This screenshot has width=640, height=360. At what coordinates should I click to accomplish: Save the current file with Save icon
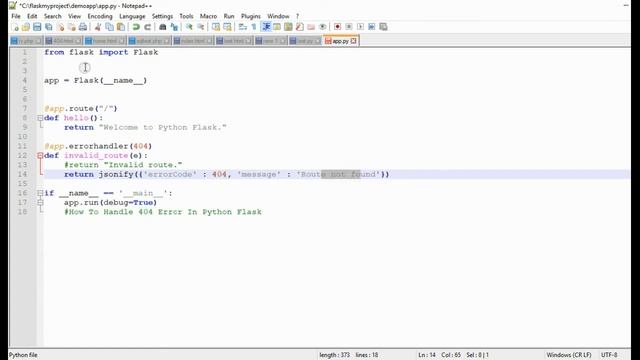tap(37, 27)
